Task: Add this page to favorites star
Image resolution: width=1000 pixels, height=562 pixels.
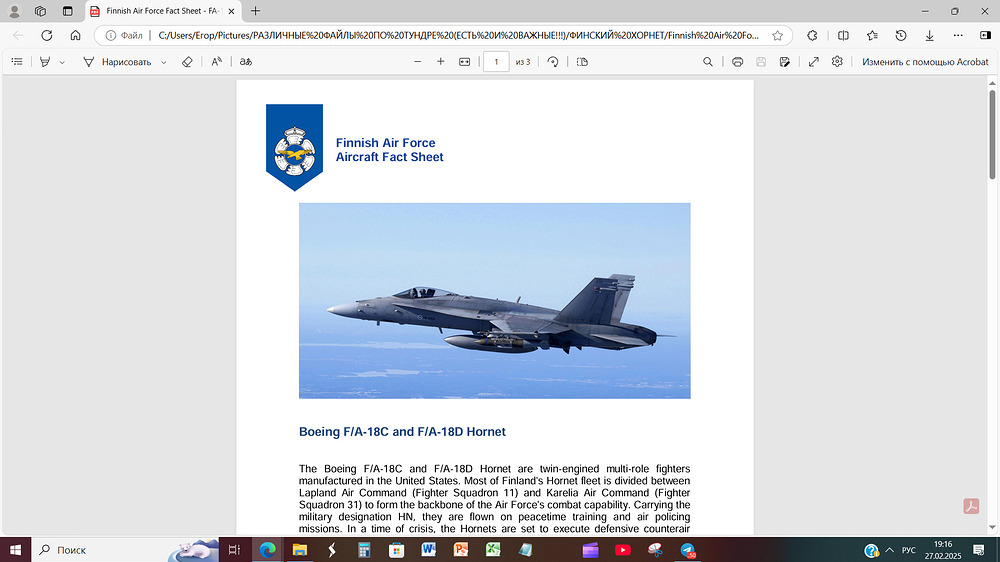Action: tap(777, 35)
